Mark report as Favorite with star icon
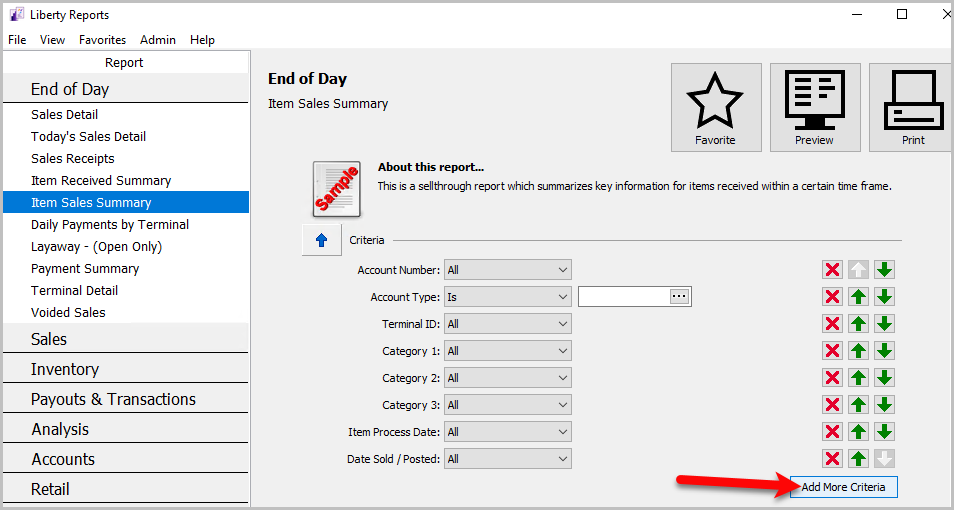Image resolution: width=954 pixels, height=510 pixels. point(716,107)
